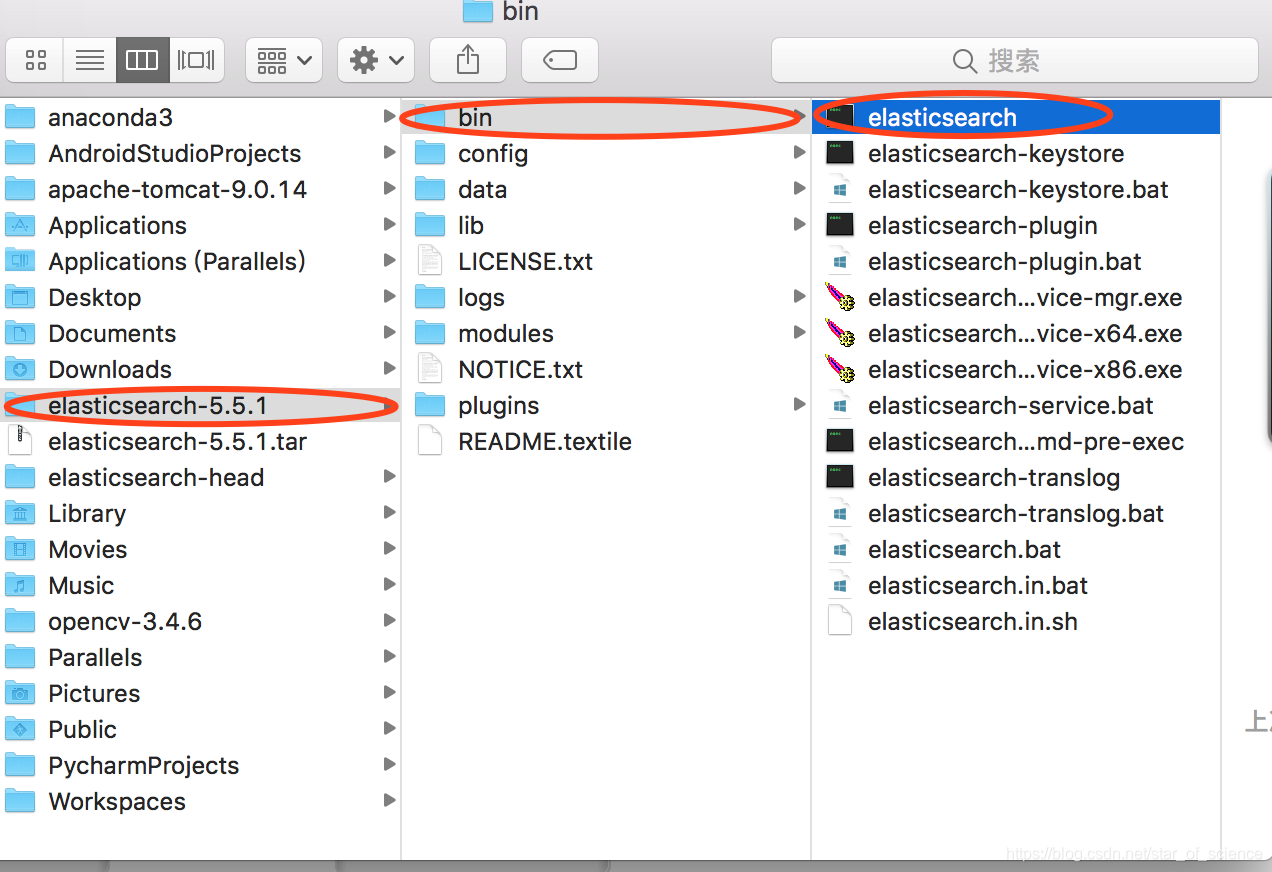Switch to column view mode
The width and height of the screenshot is (1272, 872).
tap(142, 61)
